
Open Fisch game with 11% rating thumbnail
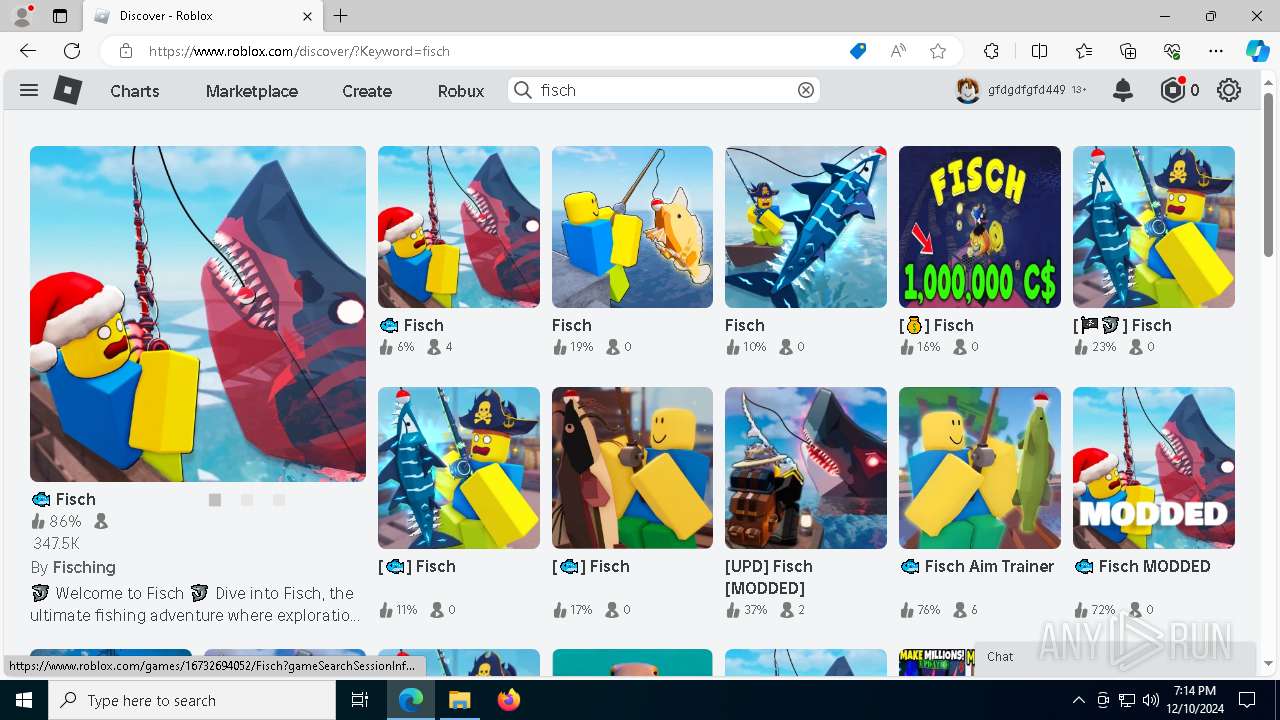pos(459,468)
